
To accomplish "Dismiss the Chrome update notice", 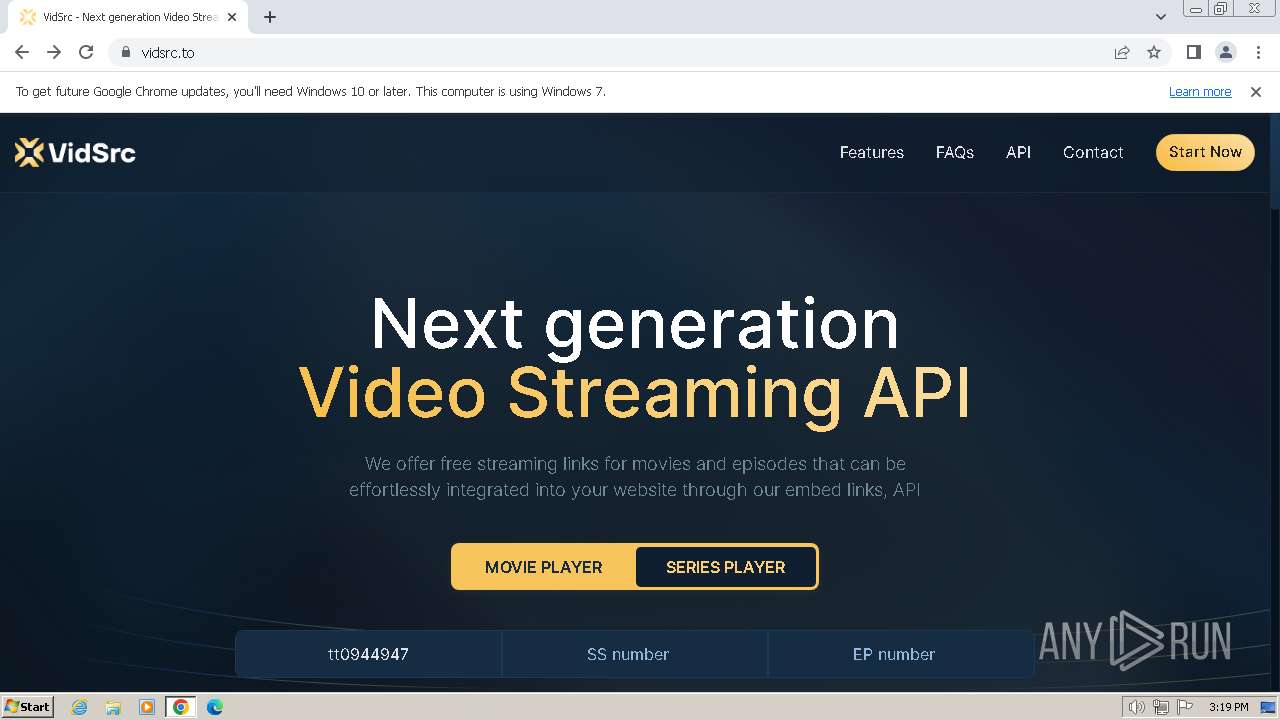I will 1256,91.
